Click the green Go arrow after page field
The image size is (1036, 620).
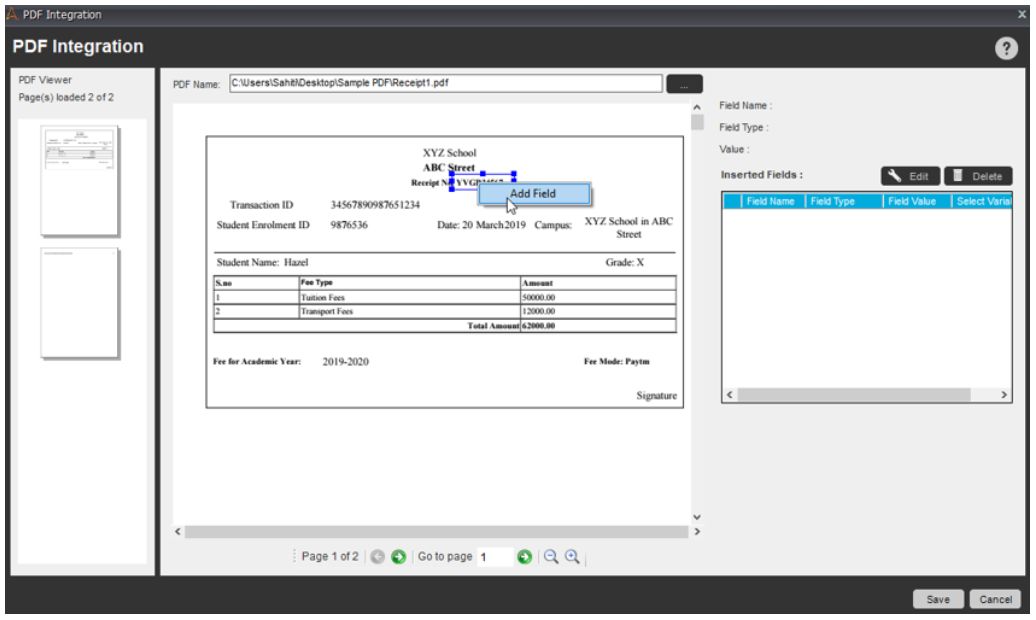(525, 557)
